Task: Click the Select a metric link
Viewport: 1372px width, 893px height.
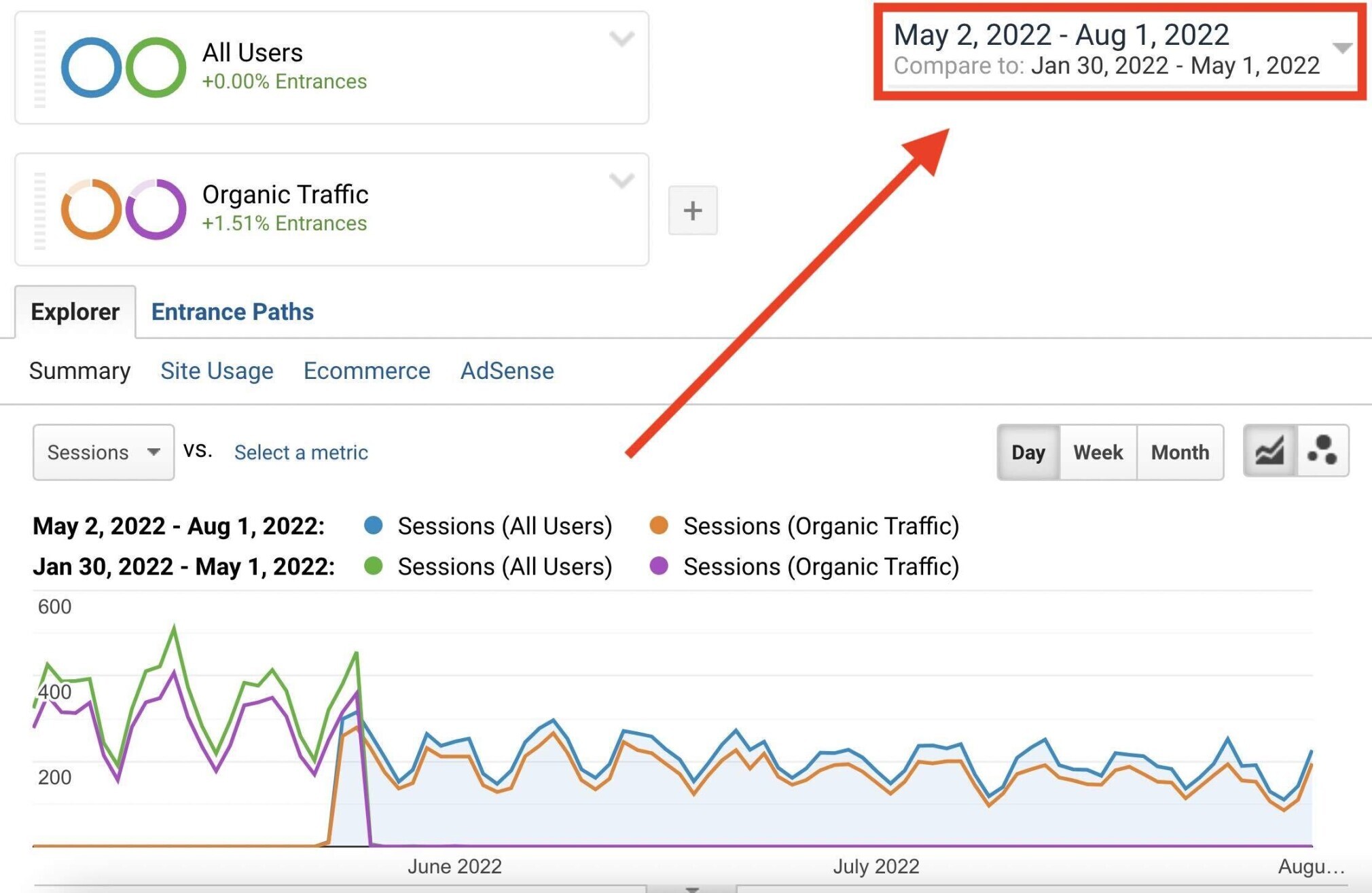Action: click(301, 452)
